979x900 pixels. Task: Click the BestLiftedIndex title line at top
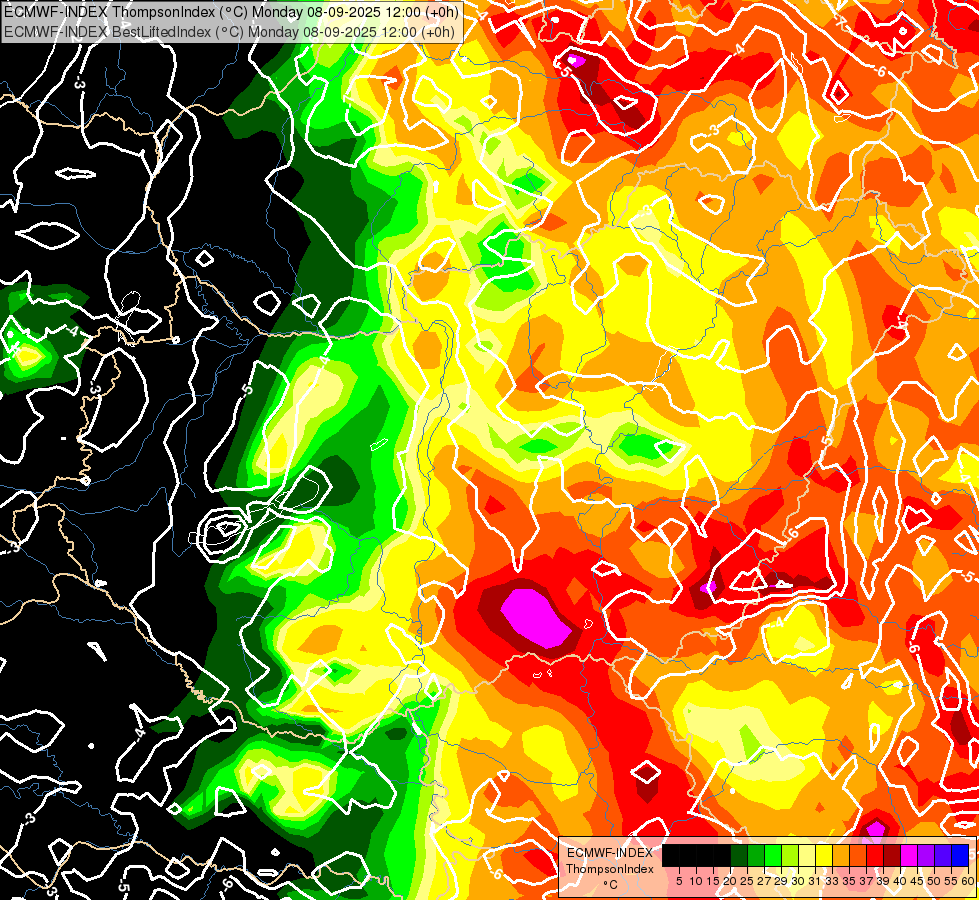(230, 32)
